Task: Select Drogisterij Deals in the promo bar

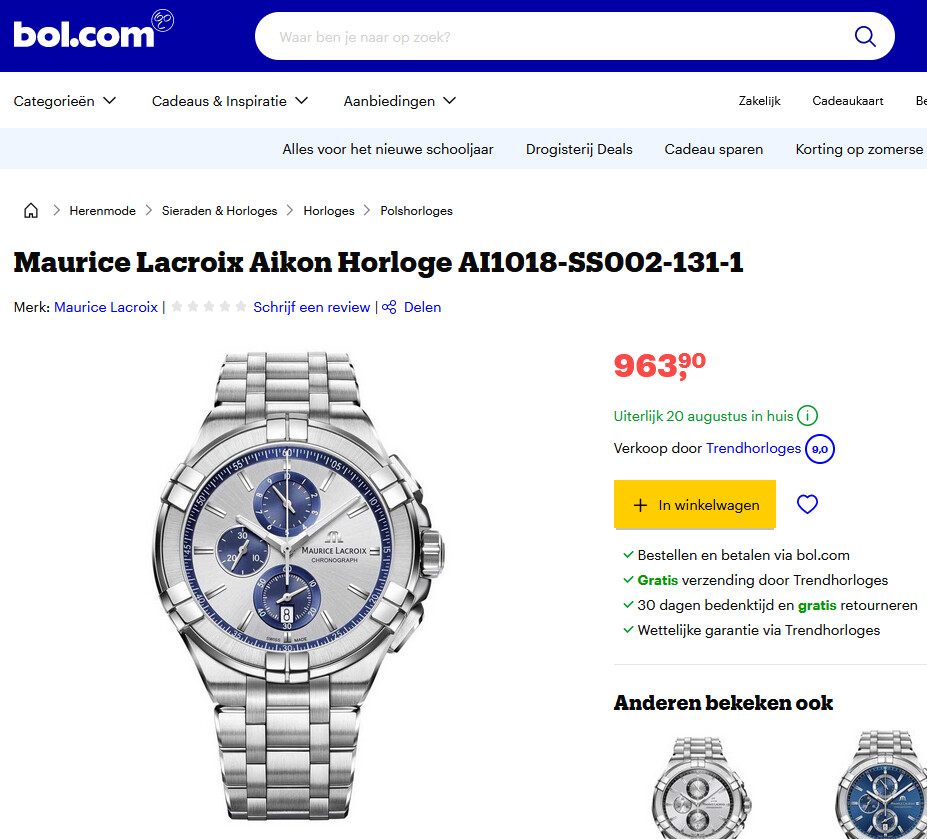Action: coord(579,149)
